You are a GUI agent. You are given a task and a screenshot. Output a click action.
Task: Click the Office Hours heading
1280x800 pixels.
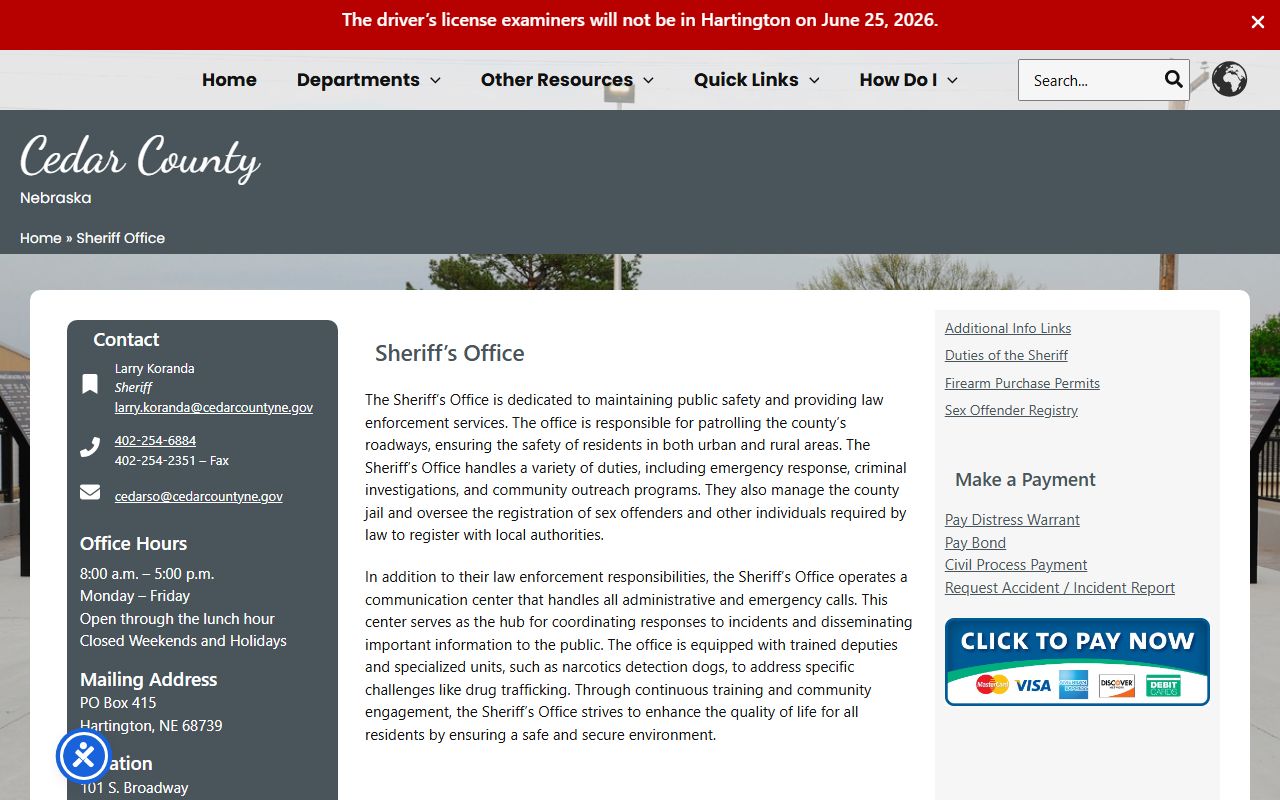point(133,544)
